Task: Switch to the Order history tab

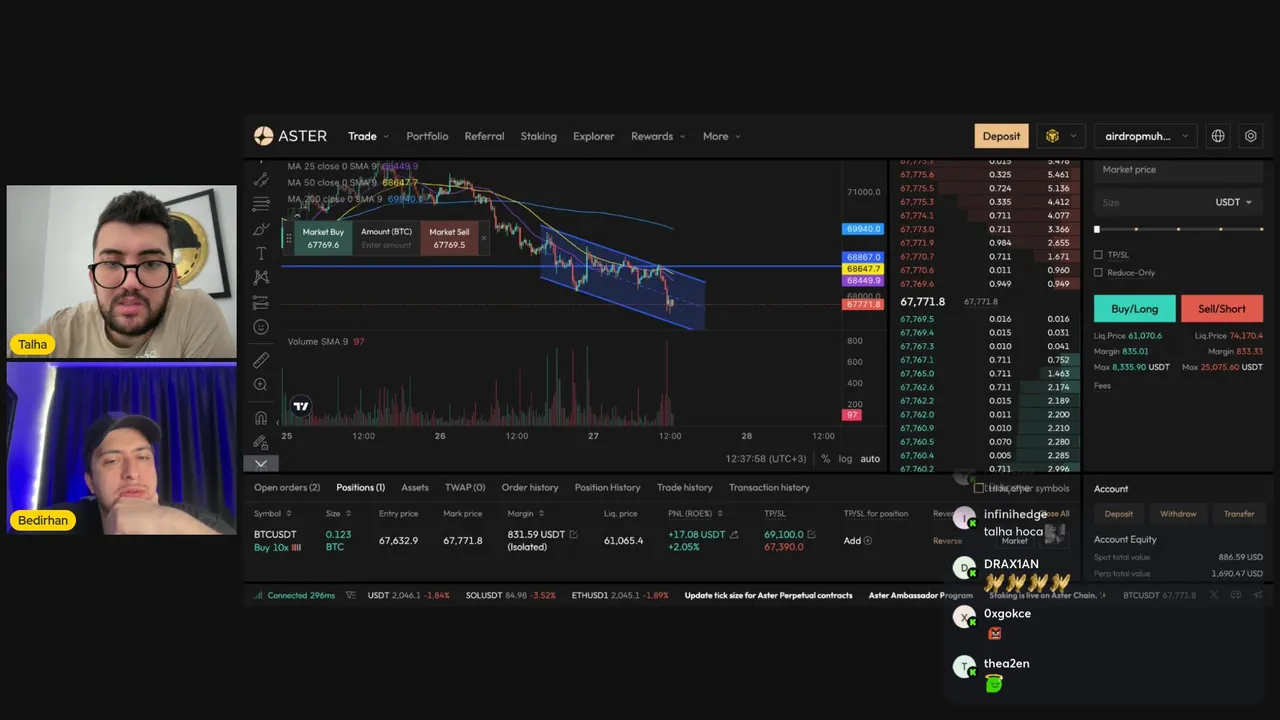Action: [x=530, y=487]
